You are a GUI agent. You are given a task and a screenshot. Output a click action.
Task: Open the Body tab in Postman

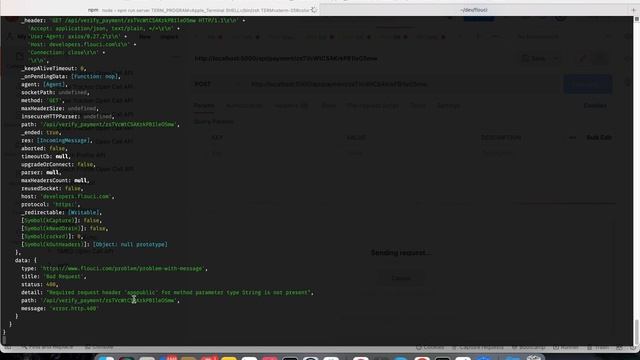click(x=329, y=106)
